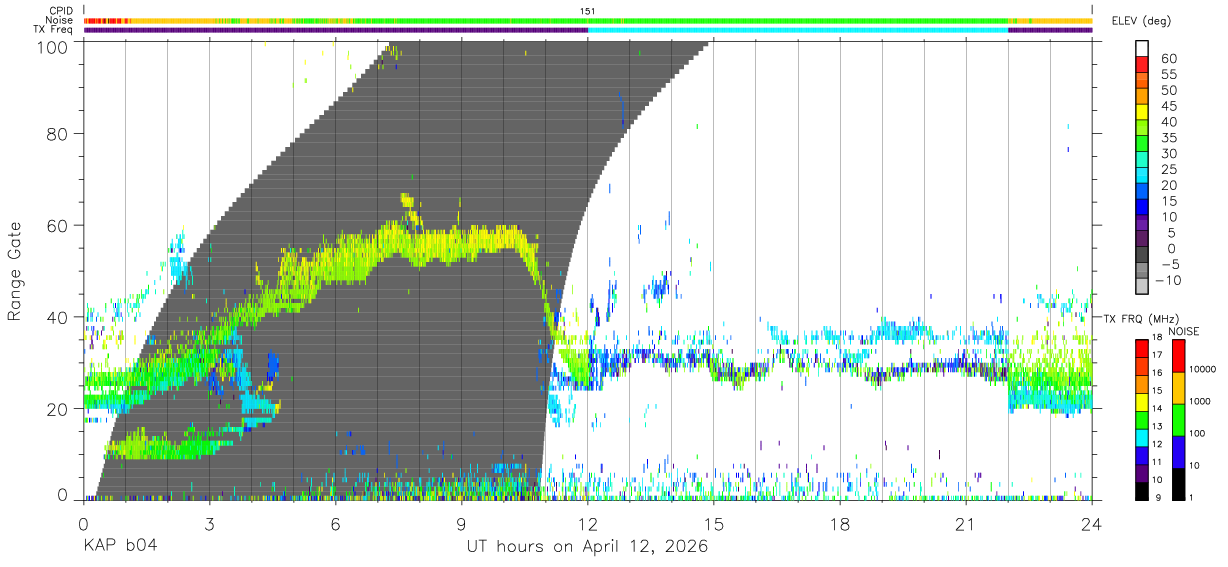Viewport: 1228px width, 567px height.
Task: Select the UT hours axis tick 15
Action: click(714, 524)
